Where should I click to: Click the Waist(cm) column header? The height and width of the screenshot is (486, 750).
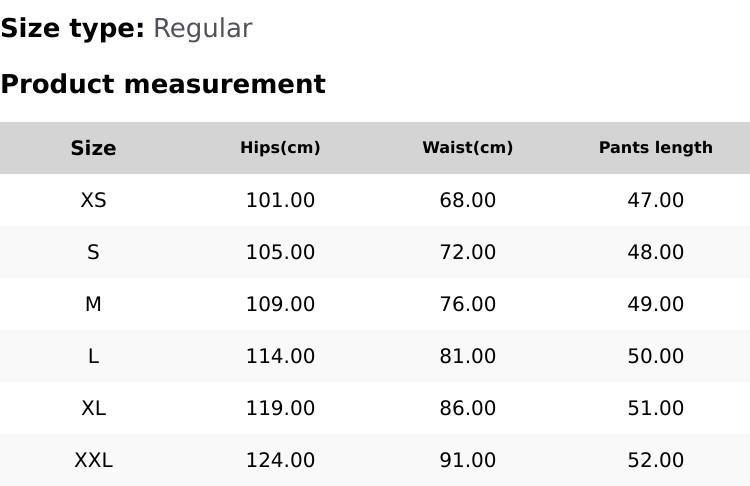467,148
